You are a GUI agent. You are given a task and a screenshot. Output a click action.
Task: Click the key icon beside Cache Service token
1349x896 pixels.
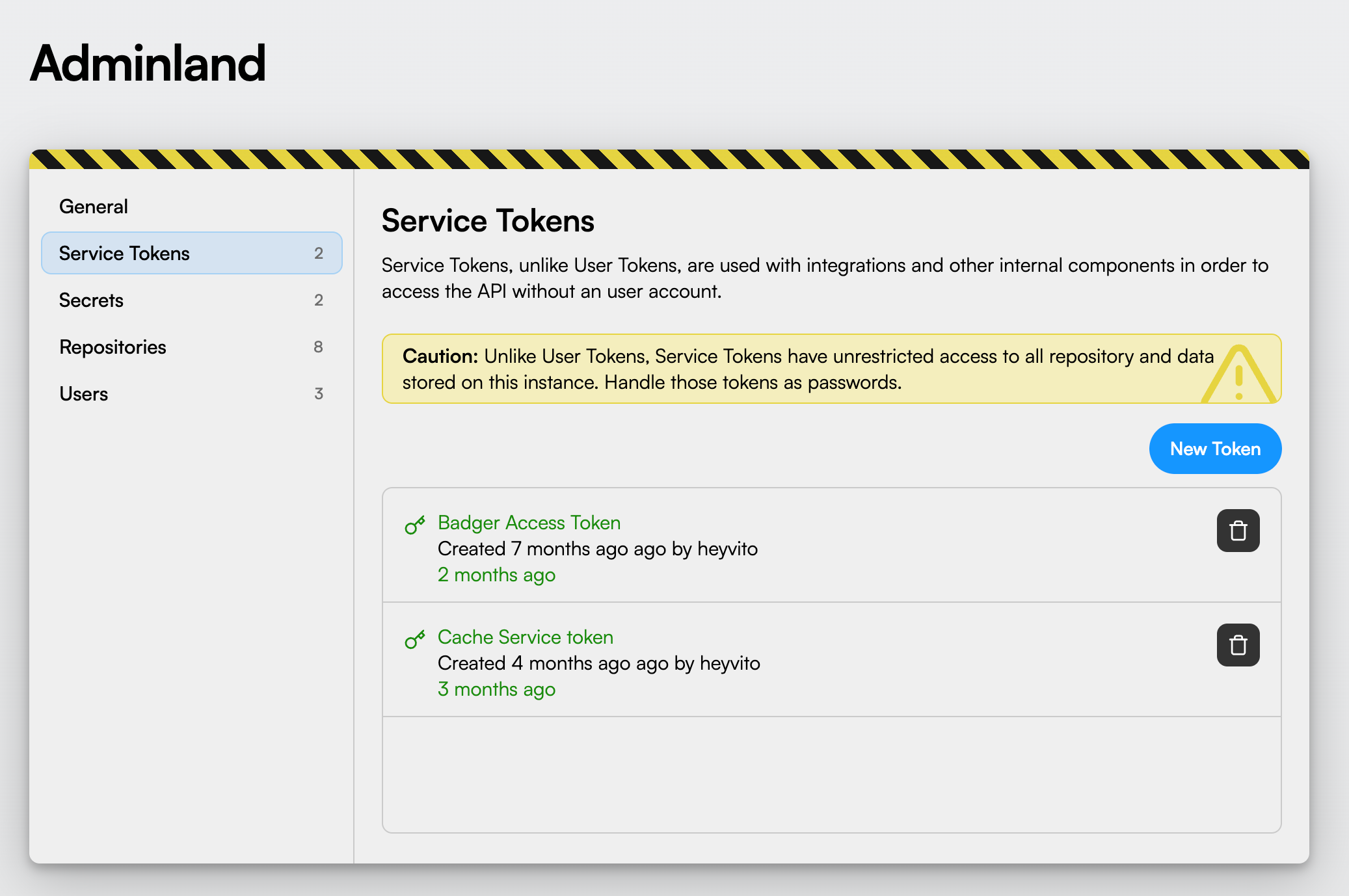point(415,639)
